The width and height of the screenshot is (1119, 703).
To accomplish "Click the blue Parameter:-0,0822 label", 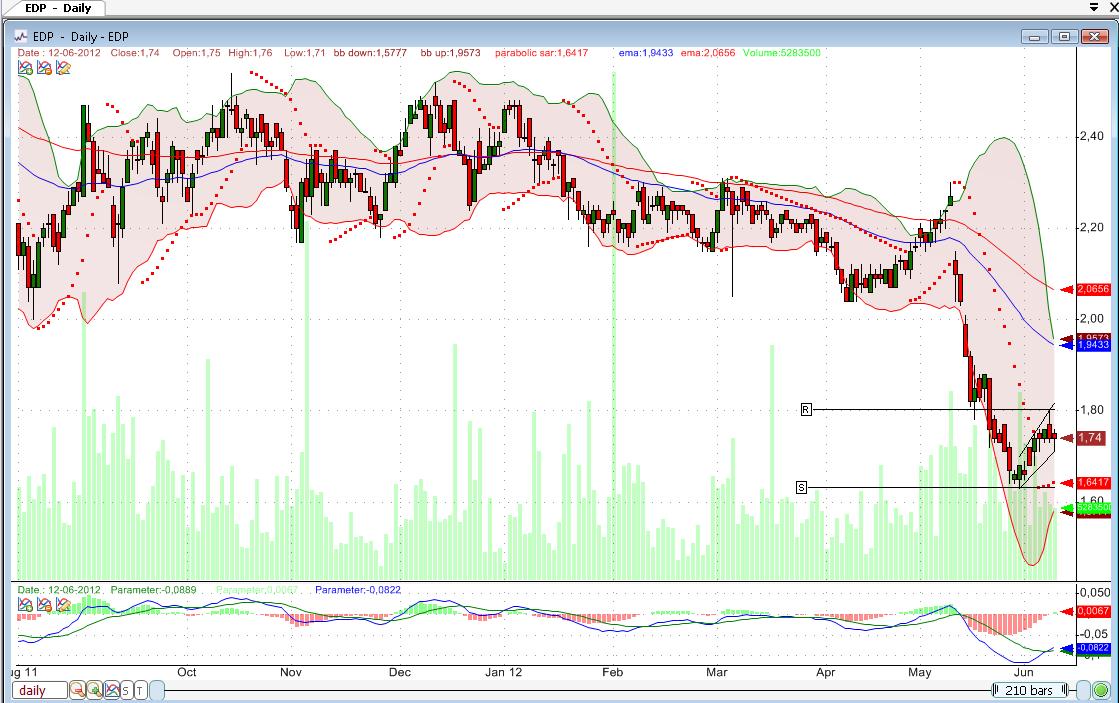I will click(x=358, y=590).
